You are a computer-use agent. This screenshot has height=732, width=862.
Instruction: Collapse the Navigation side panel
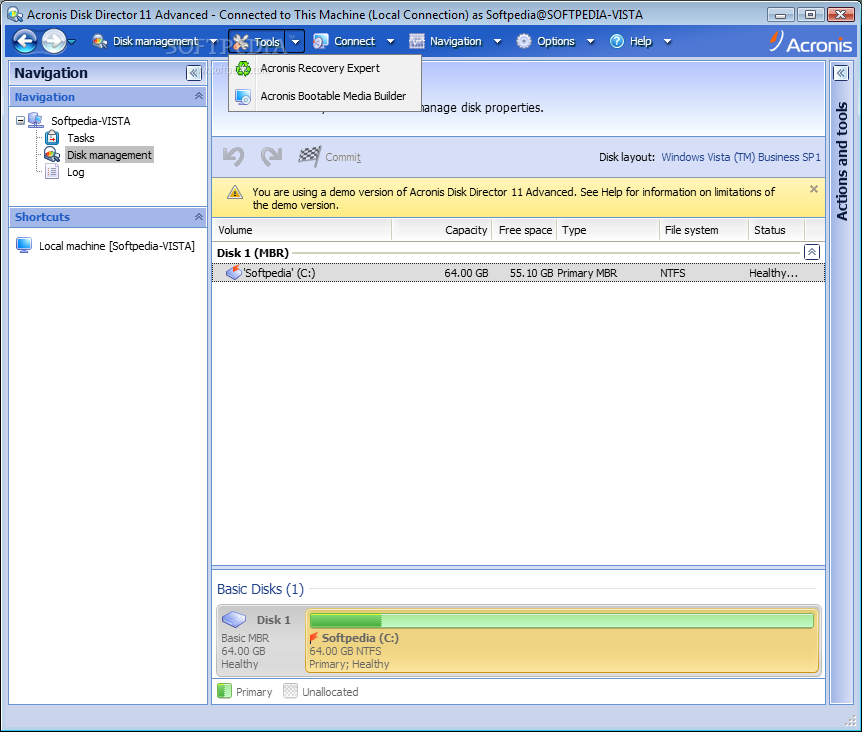tap(194, 73)
